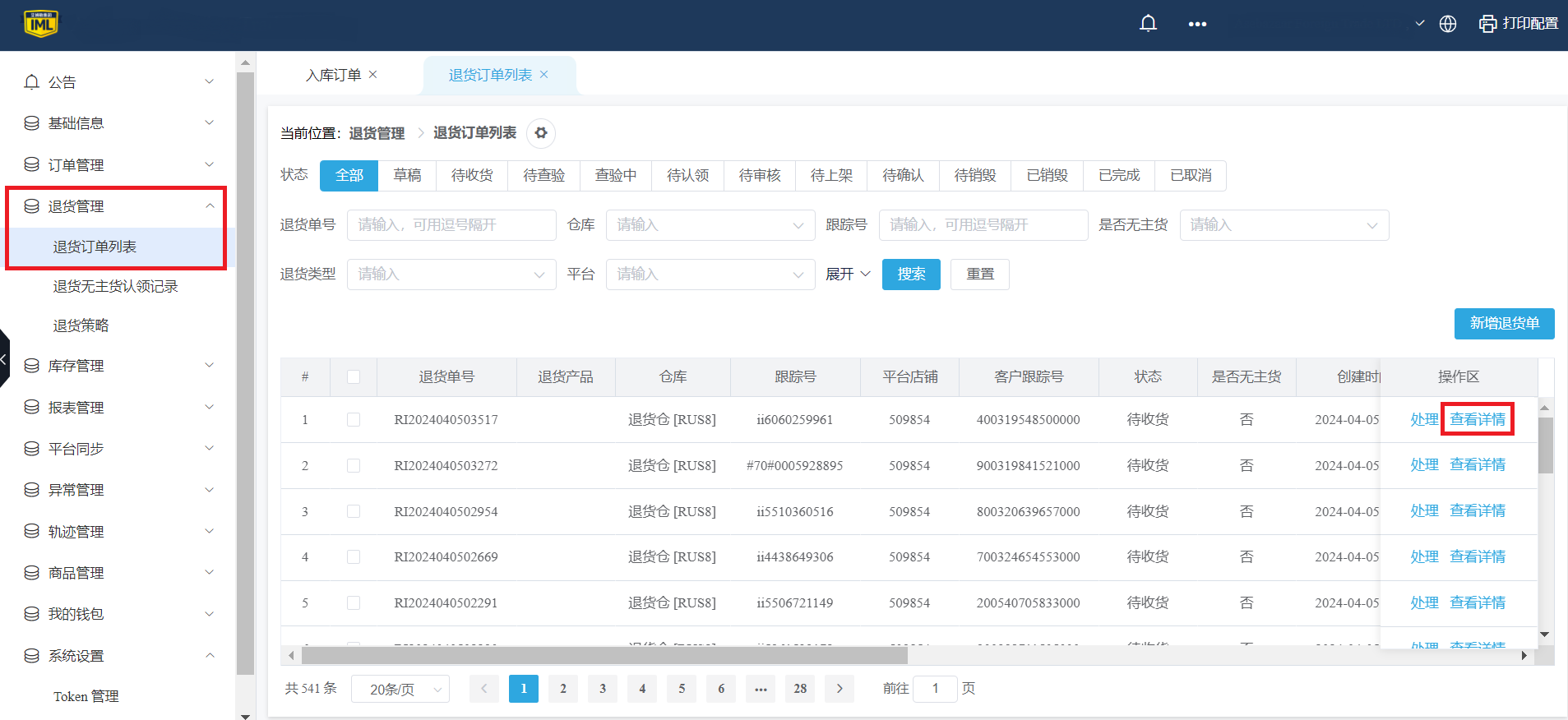Switch to the 入库订单 tab
1568x720 pixels.
coord(333,75)
